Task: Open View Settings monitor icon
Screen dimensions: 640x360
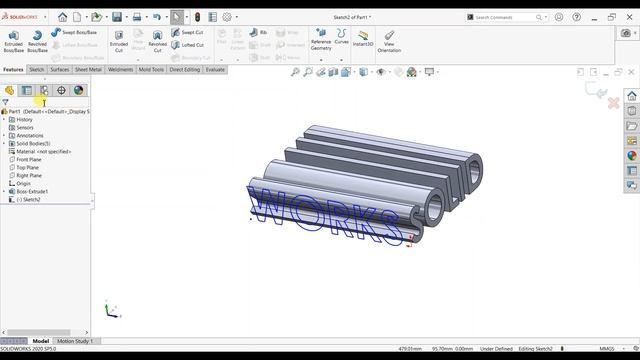Action: (x=429, y=72)
